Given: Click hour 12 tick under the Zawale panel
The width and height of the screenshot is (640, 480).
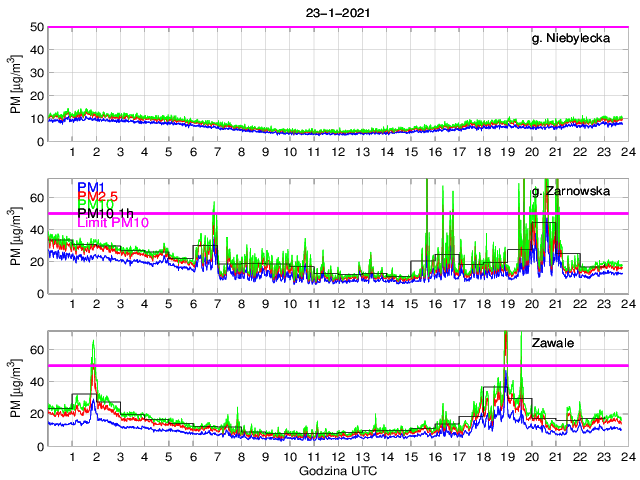Looking at the screenshot, I should pyautogui.click(x=338, y=456).
